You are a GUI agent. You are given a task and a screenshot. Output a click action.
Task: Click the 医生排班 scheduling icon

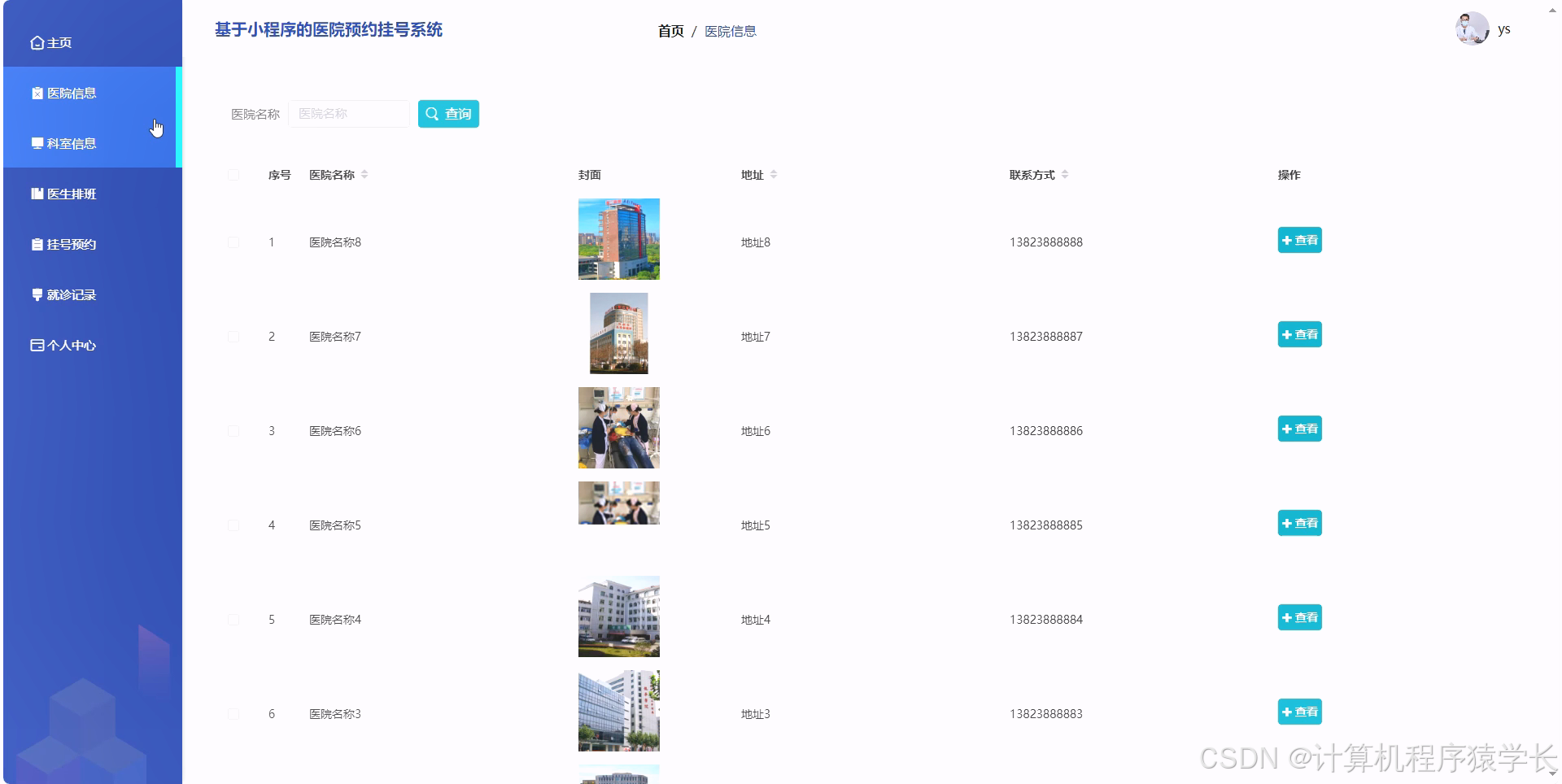coord(36,194)
